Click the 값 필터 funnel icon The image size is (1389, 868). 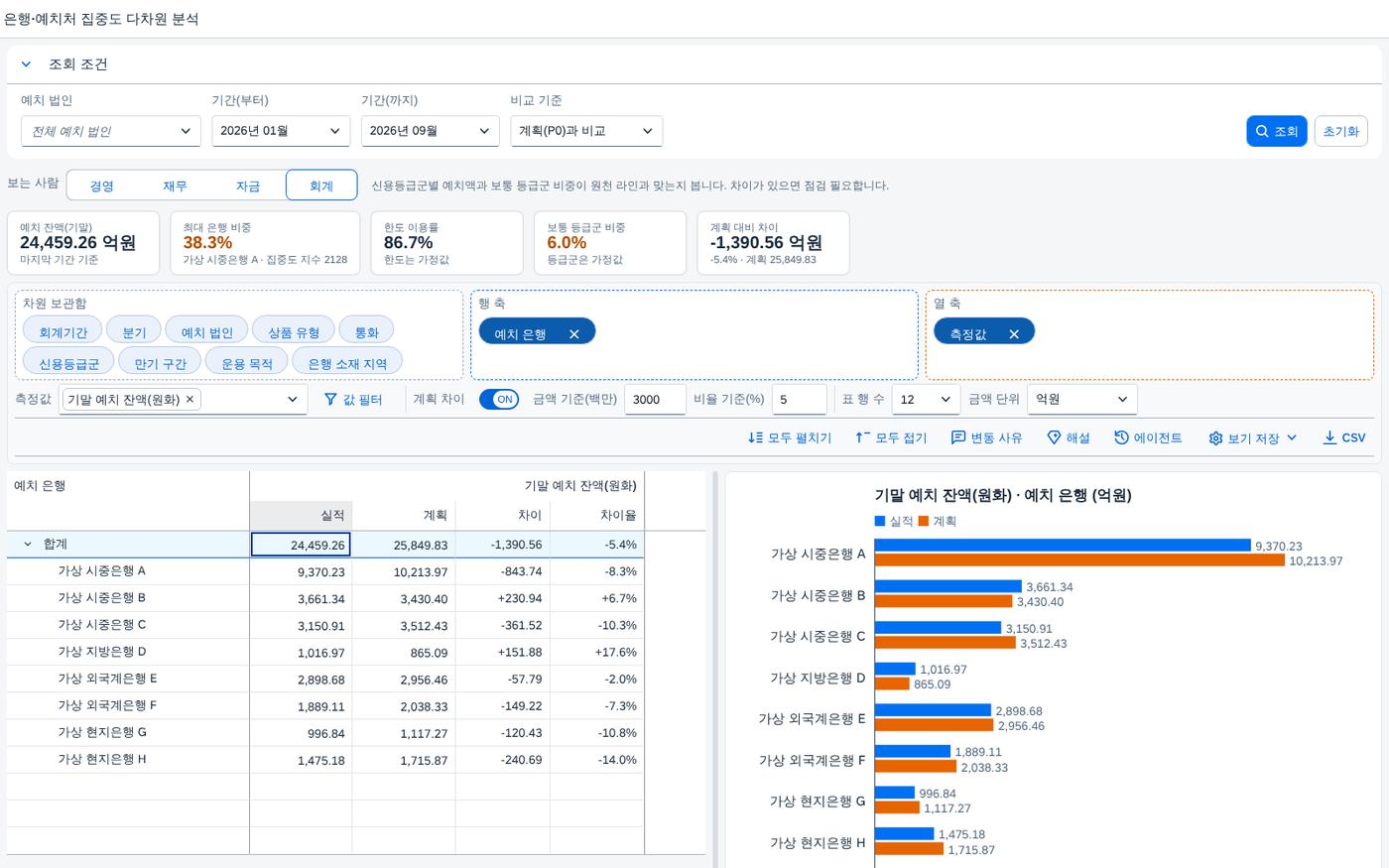[x=330, y=399]
